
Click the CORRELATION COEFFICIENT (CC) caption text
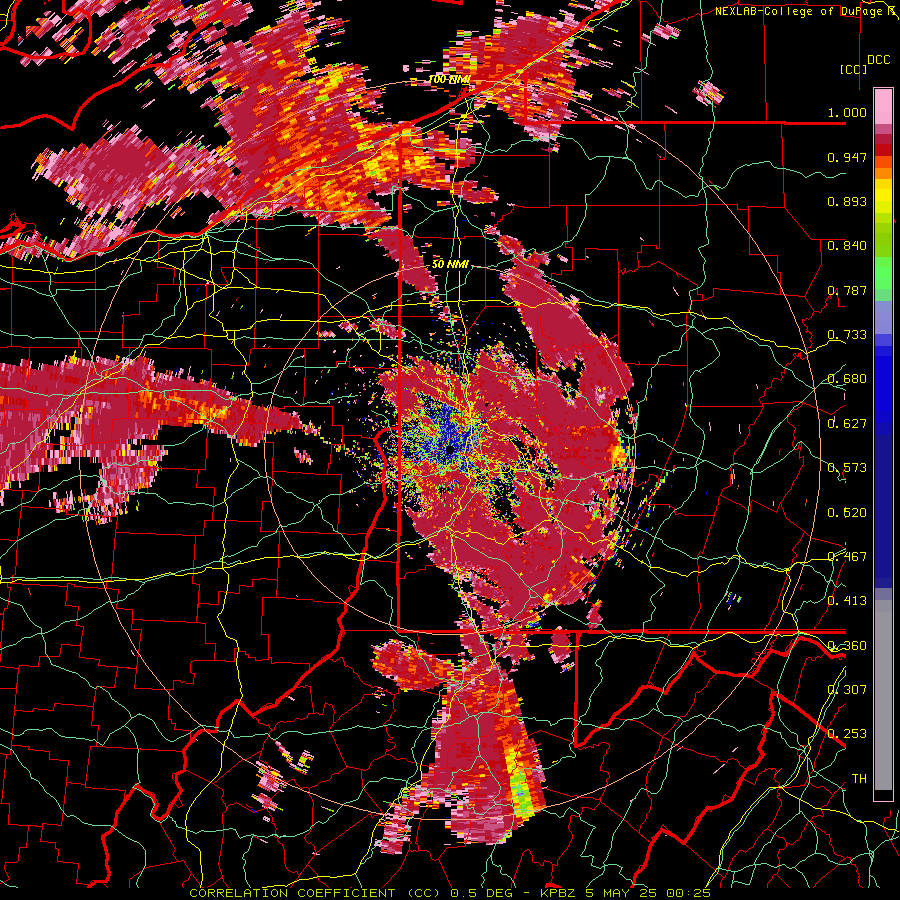point(315,893)
